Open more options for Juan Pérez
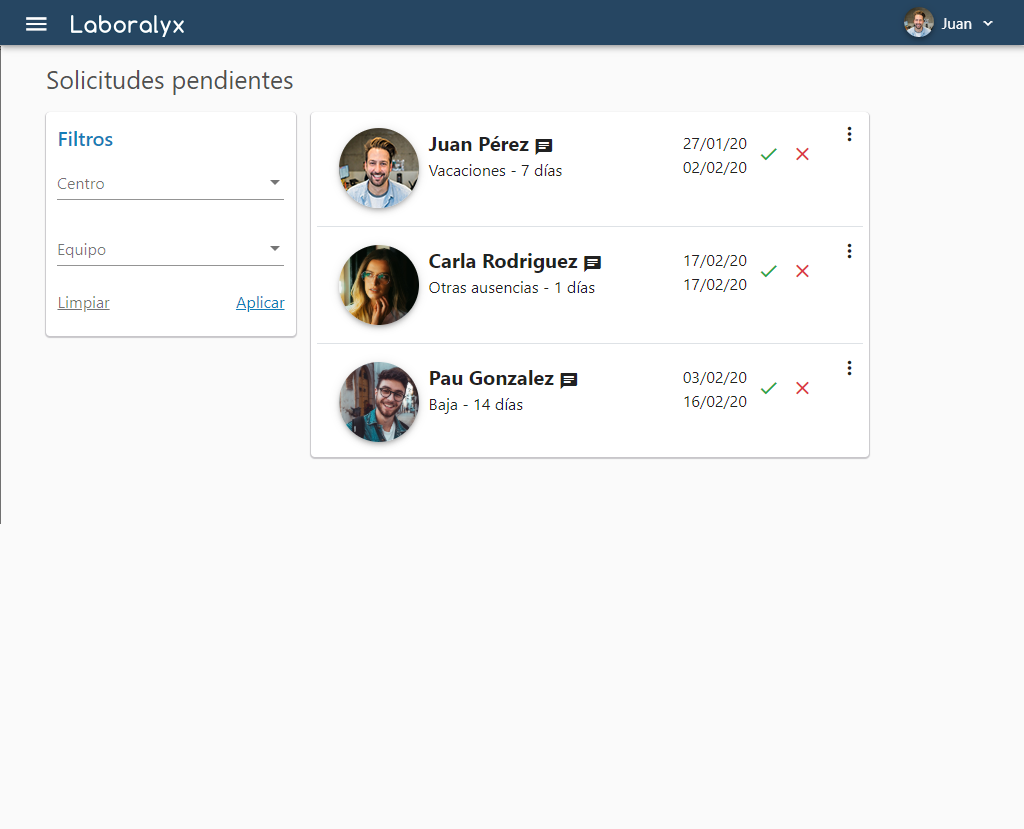Image resolution: width=1024 pixels, height=829 pixels. (849, 134)
